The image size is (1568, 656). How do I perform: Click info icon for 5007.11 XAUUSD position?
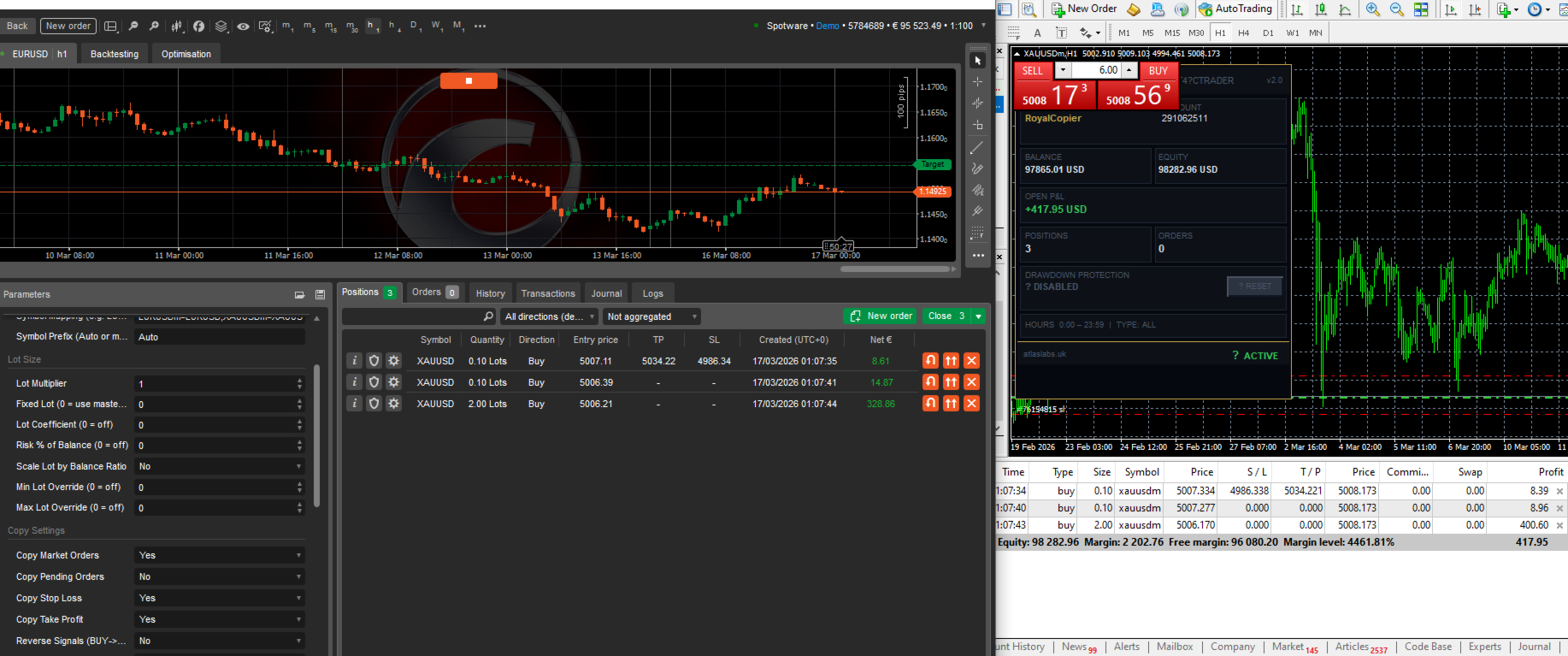pos(355,361)
